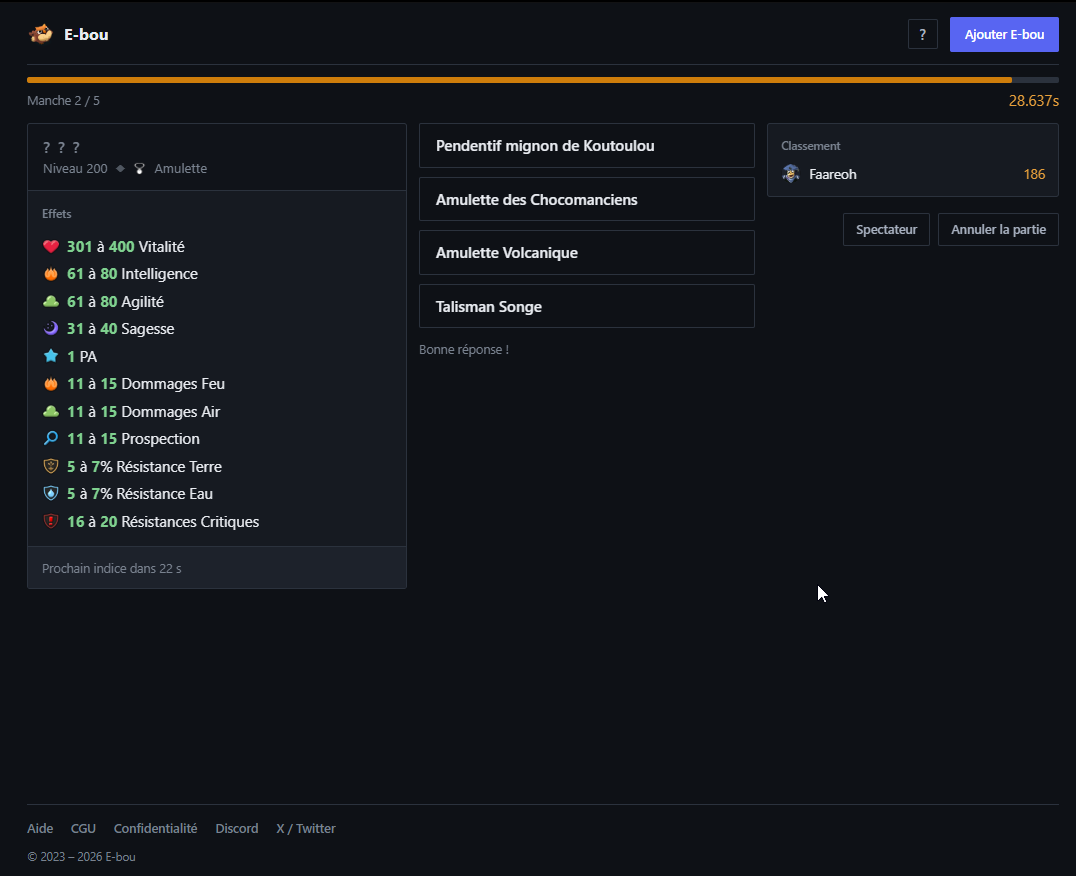This screenshot has height=876, width=1076.
Task: Open the Discord footer link
Action: pos(237,828)
